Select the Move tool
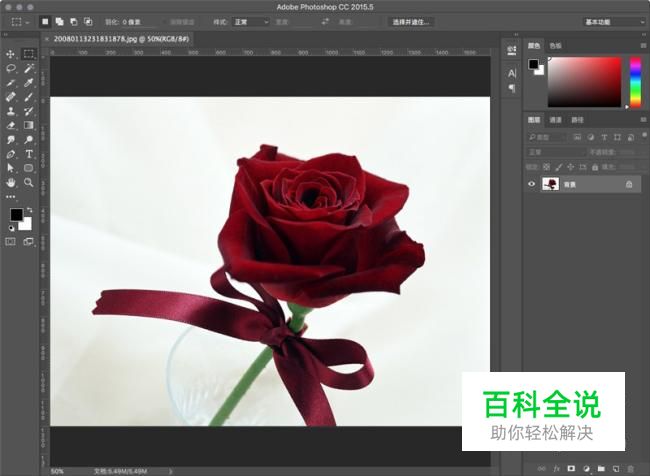The height and width of the screenshot is (476, 650). 11,54
